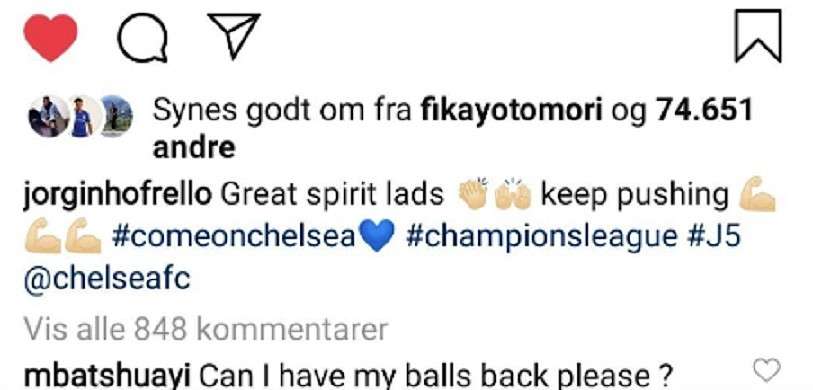Tap mbatshuayi's comment text
This screenshot has width=813, height=390.
coord(436,374)
